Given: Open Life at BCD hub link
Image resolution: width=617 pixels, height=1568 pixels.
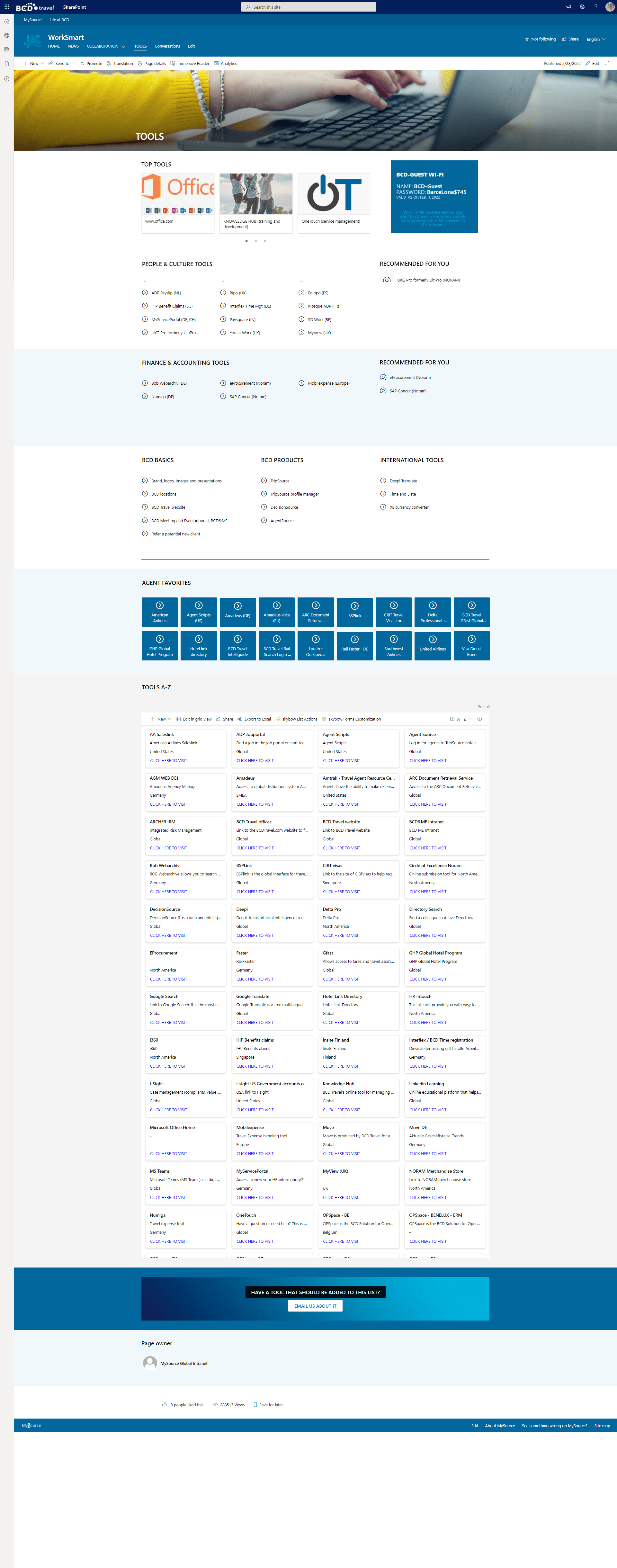Looking at the screenshot, I should [x=59, y=20].
